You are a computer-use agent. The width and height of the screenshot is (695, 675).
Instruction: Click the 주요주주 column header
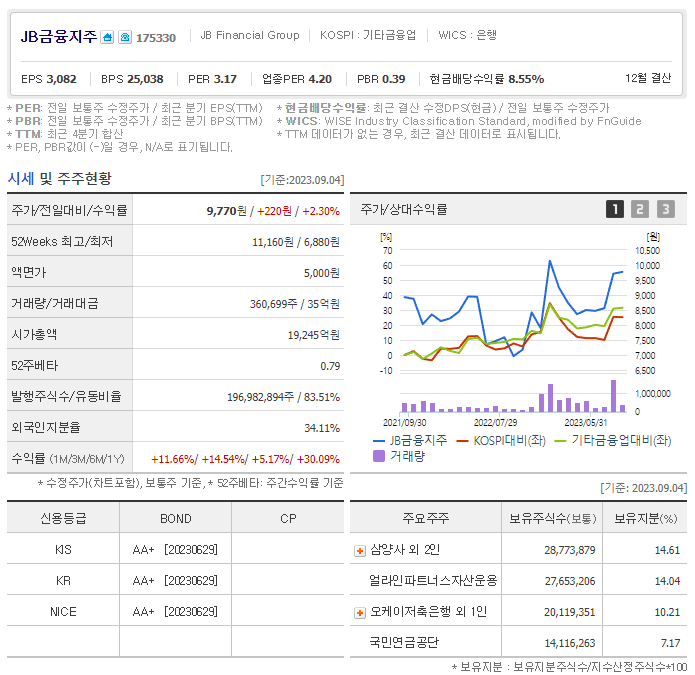[x=426, y=518]
